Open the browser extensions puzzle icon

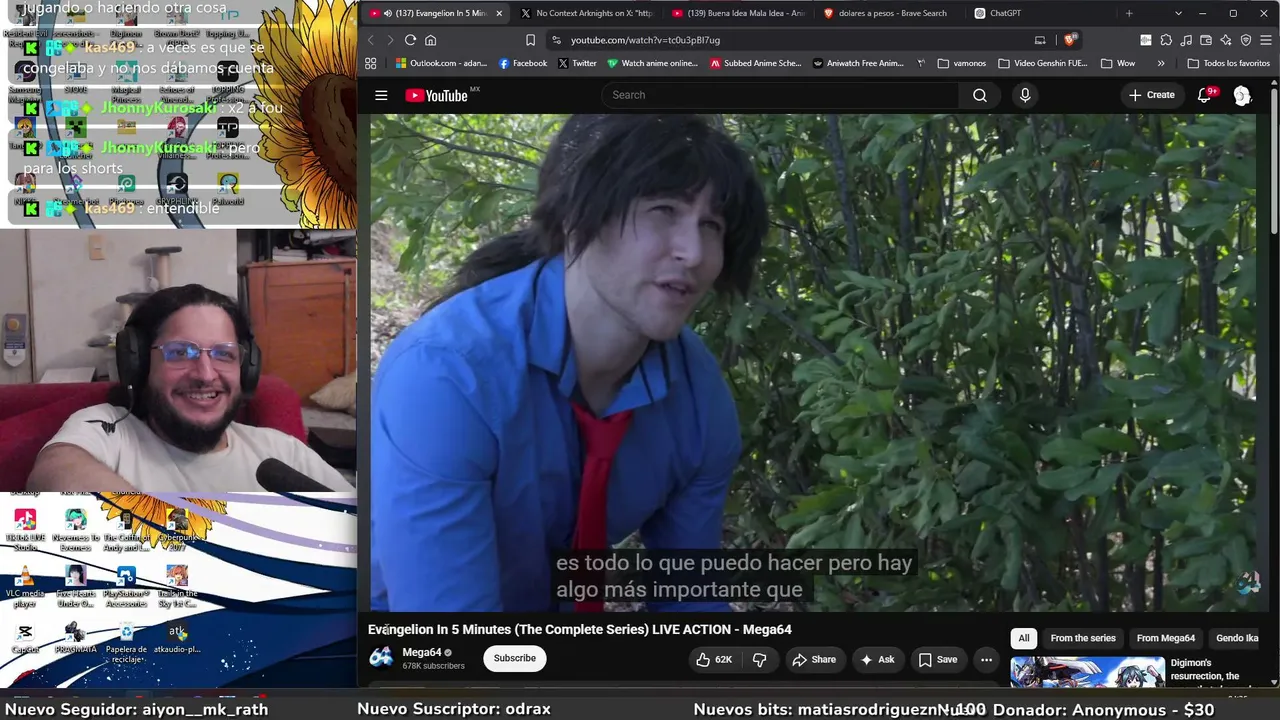tap(1166, 40)
